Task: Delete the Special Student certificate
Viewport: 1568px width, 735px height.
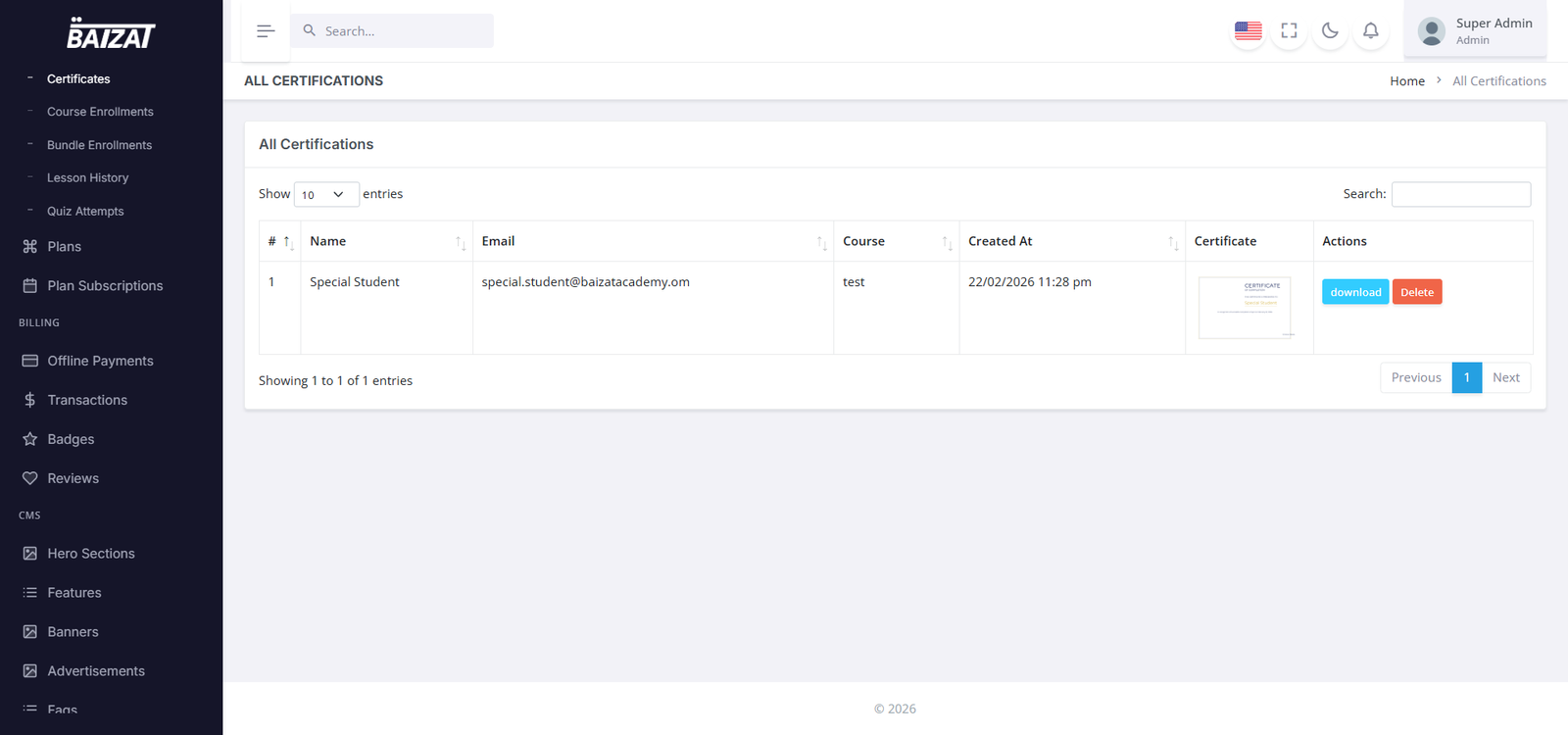Action: pyautogui.click(x=1416, y=292)
